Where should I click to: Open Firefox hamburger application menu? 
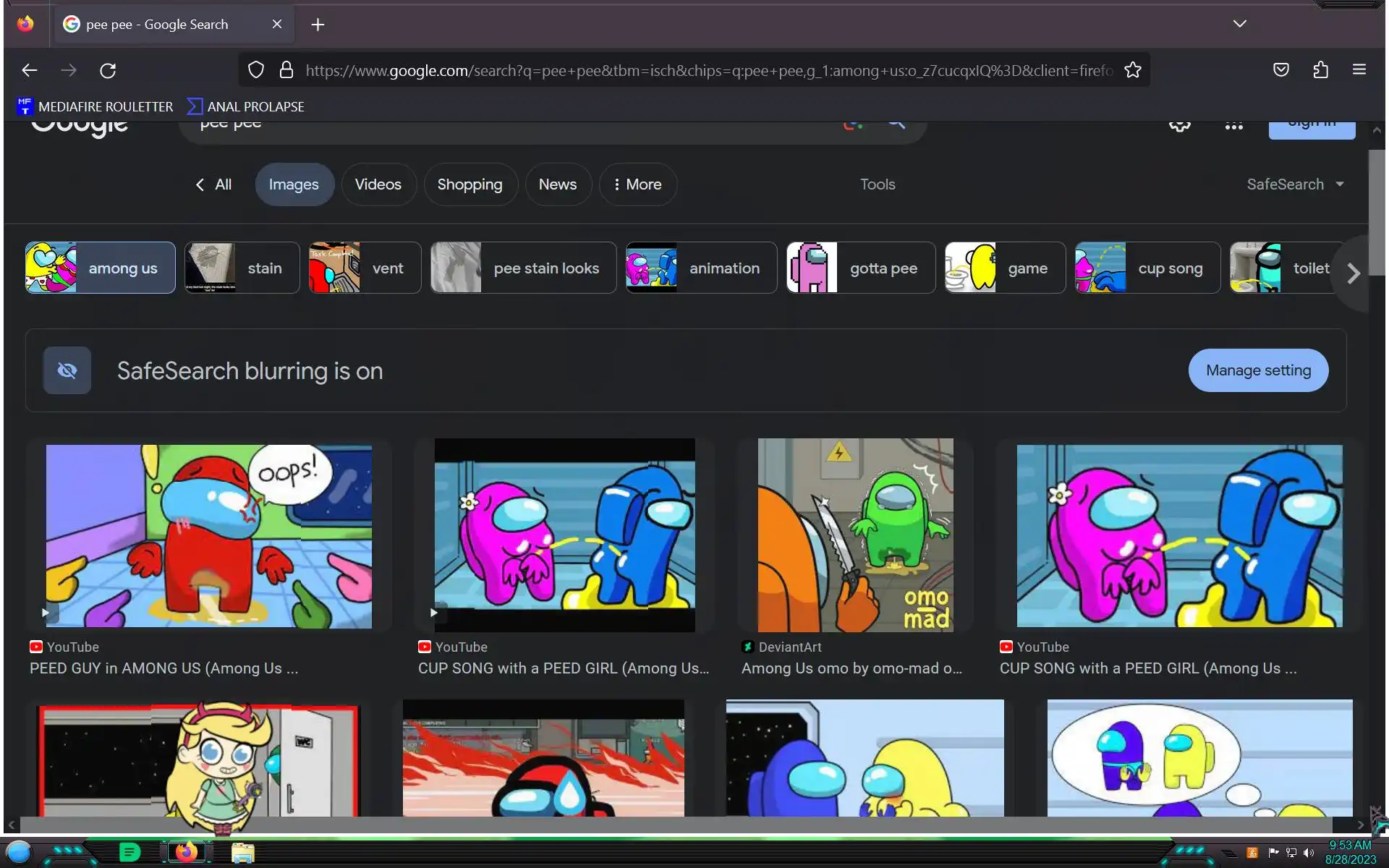tap(1359, 70)
